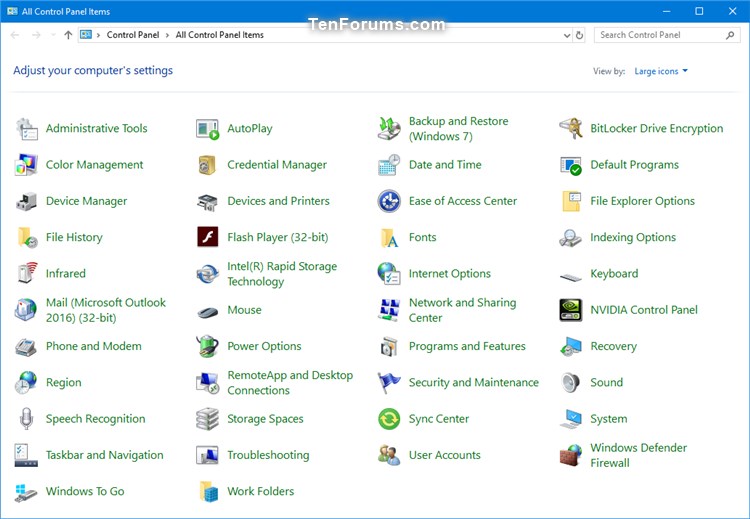The image size is (750, 519).
Task: Open the Sound speaker icon
Action: tap(571, 383)
